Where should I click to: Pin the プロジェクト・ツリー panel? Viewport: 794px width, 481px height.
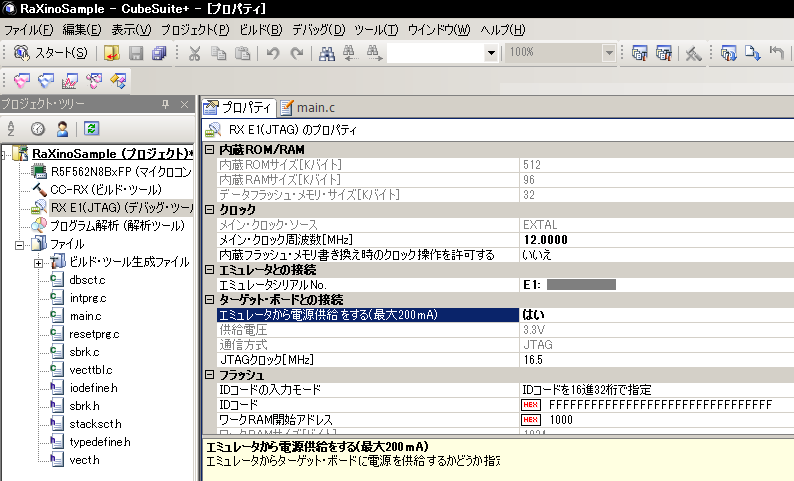click(x=165, y=104)
